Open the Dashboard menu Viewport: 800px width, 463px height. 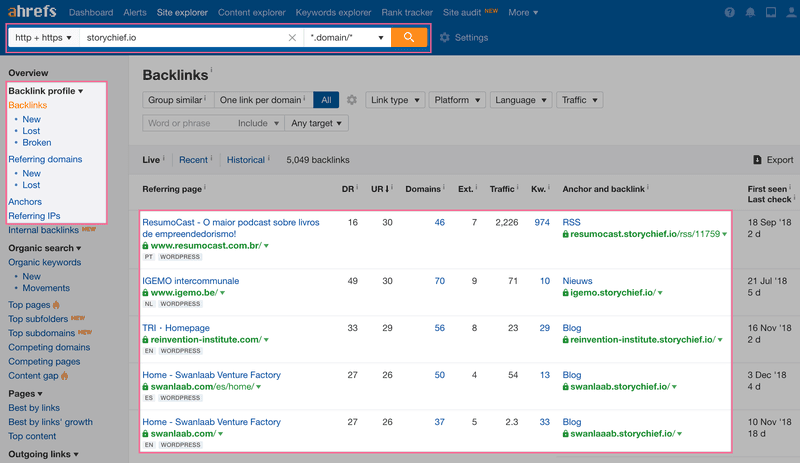tap(91, 12)
